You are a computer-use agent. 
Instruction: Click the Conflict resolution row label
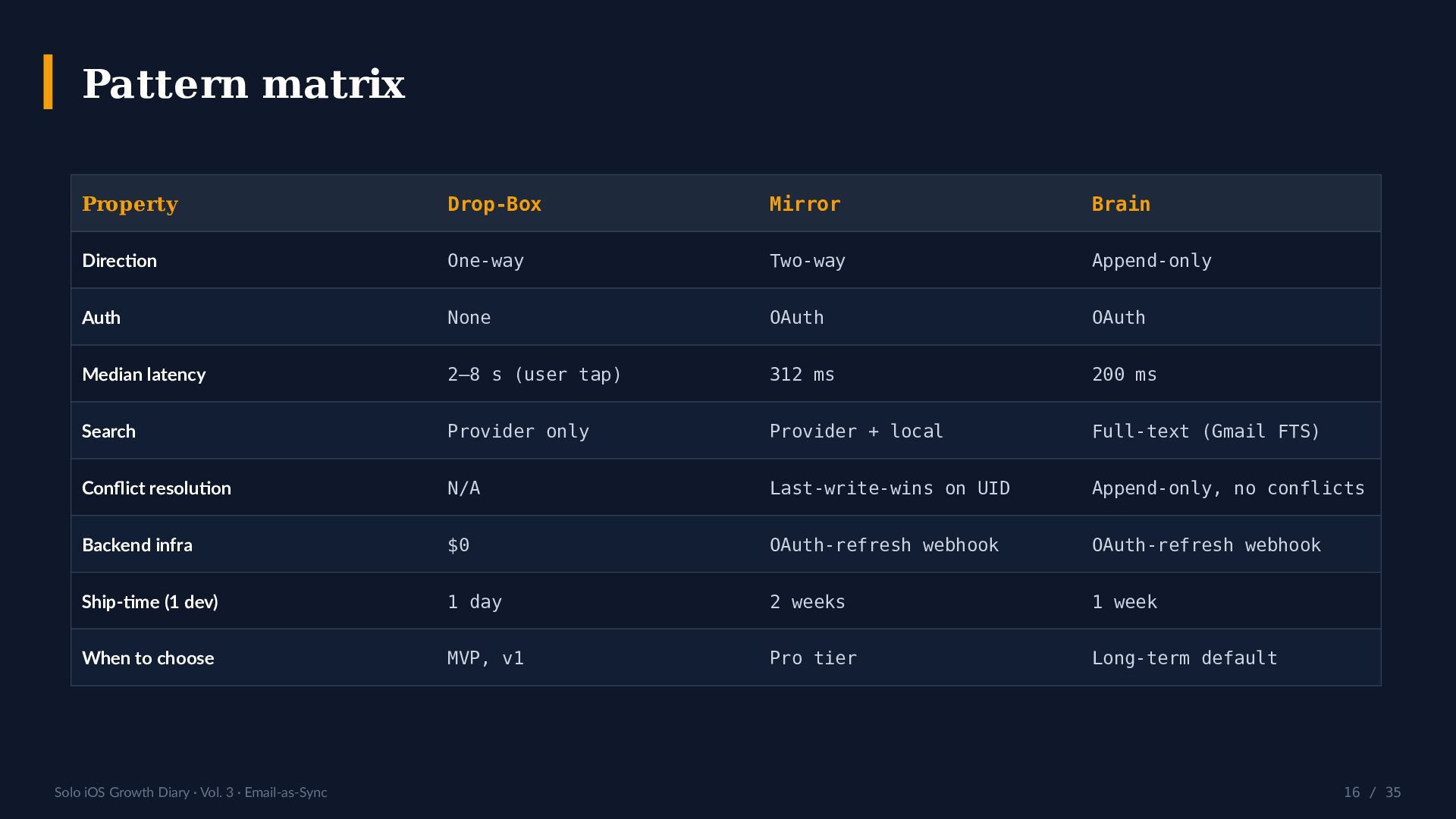156,488
